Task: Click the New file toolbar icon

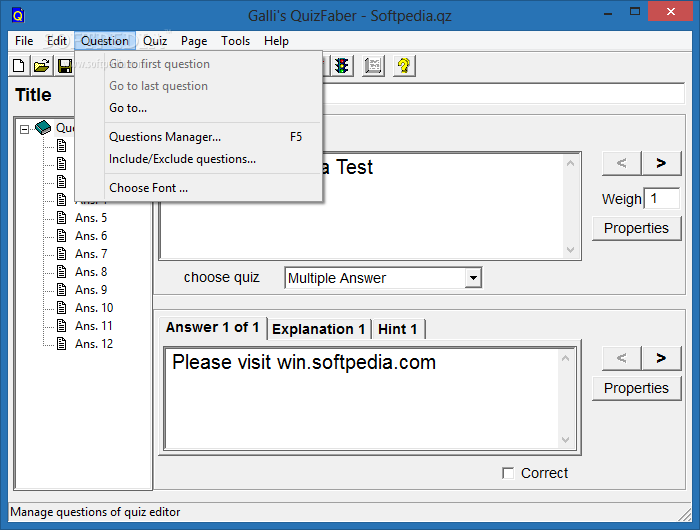Action: click(19, 66)
